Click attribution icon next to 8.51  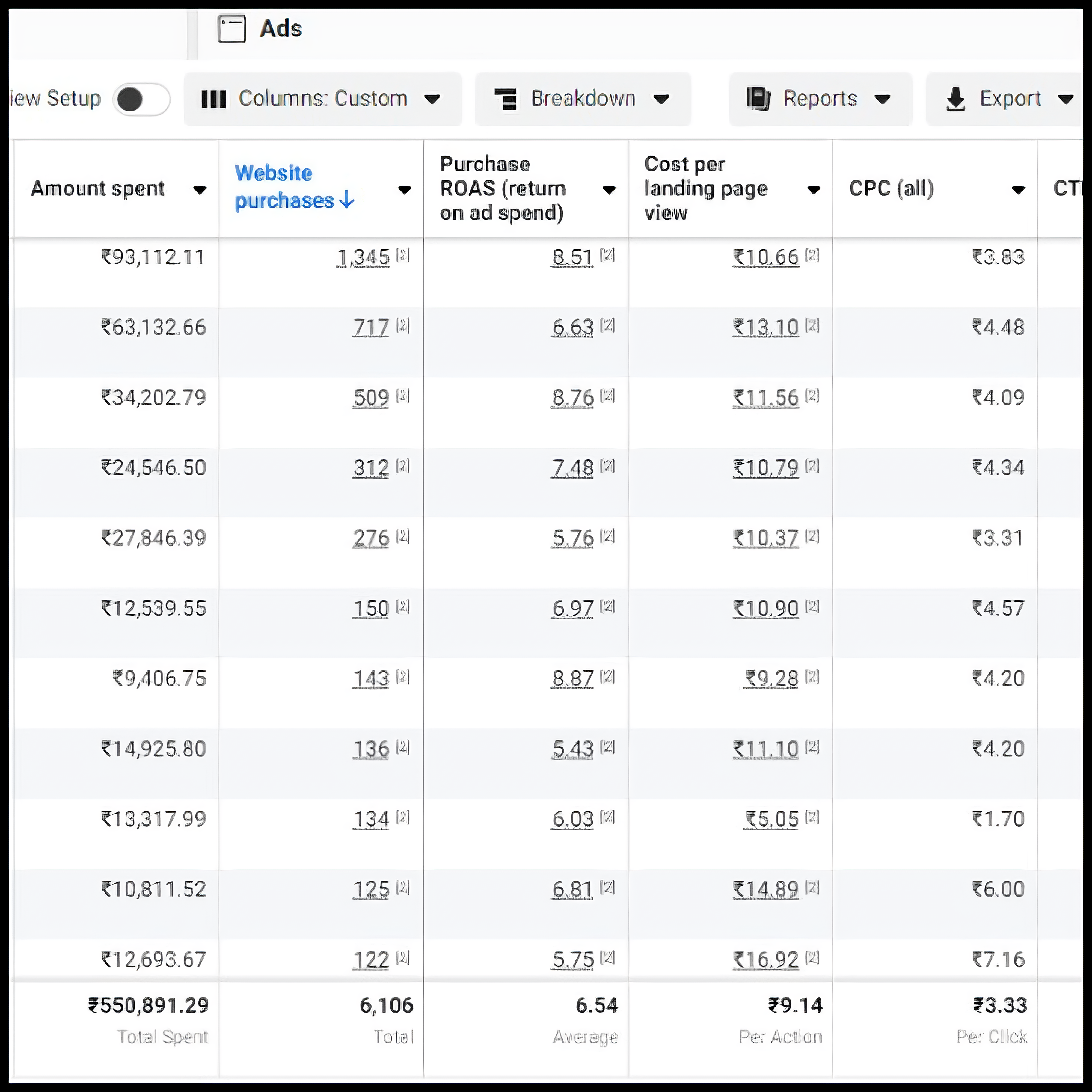tap(608, 256)
